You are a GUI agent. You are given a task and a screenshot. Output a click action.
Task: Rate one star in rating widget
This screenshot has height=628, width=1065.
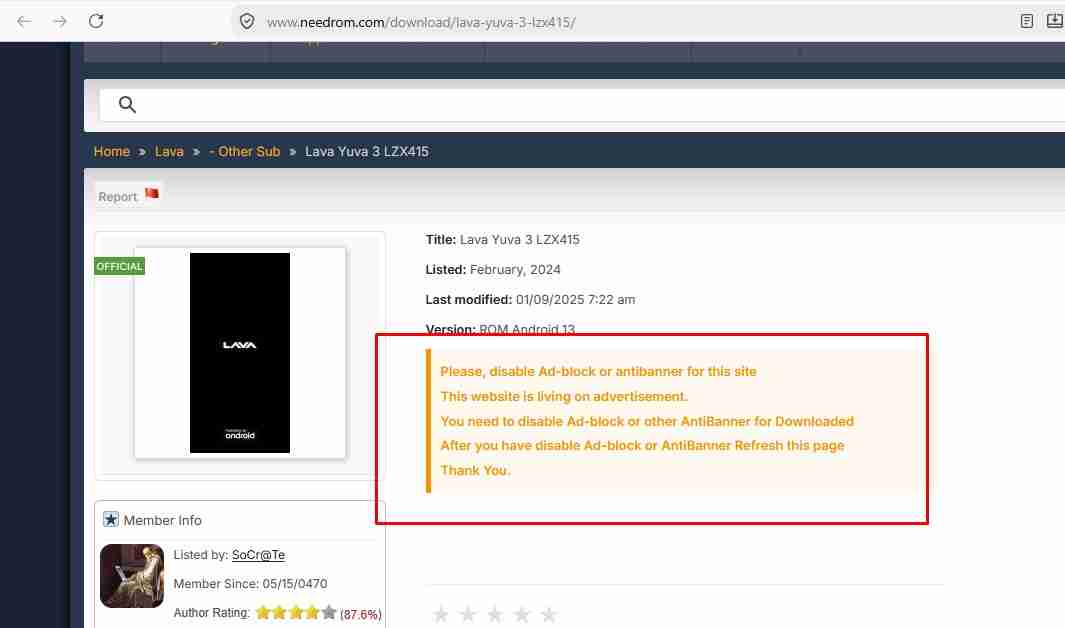[x=441, y=614]
